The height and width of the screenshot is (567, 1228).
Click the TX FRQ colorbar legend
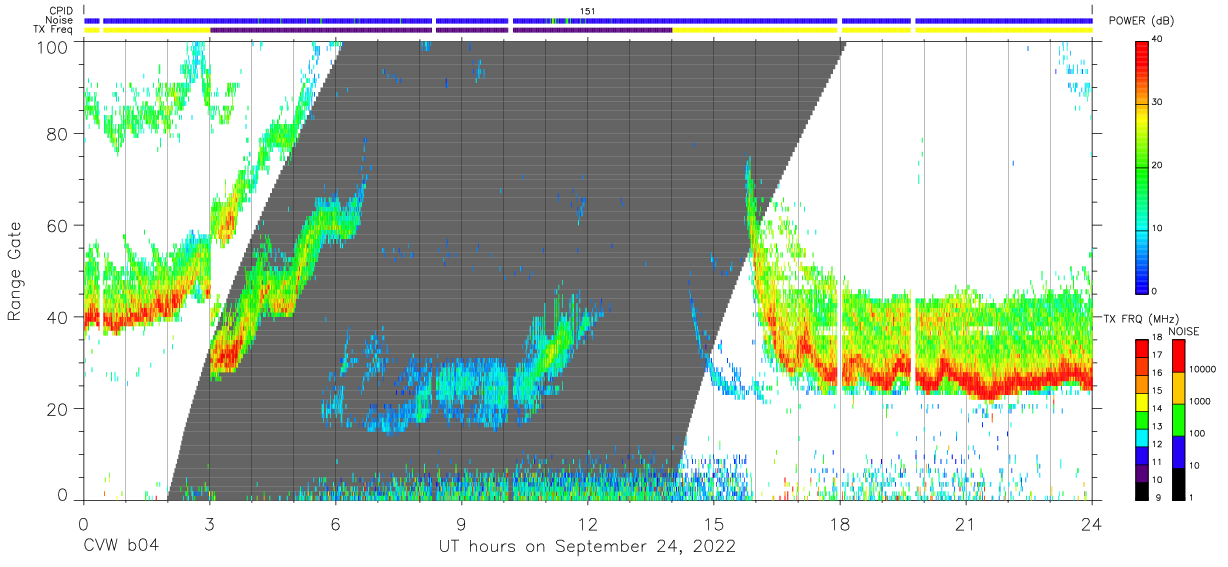[x=1141, y=418]
